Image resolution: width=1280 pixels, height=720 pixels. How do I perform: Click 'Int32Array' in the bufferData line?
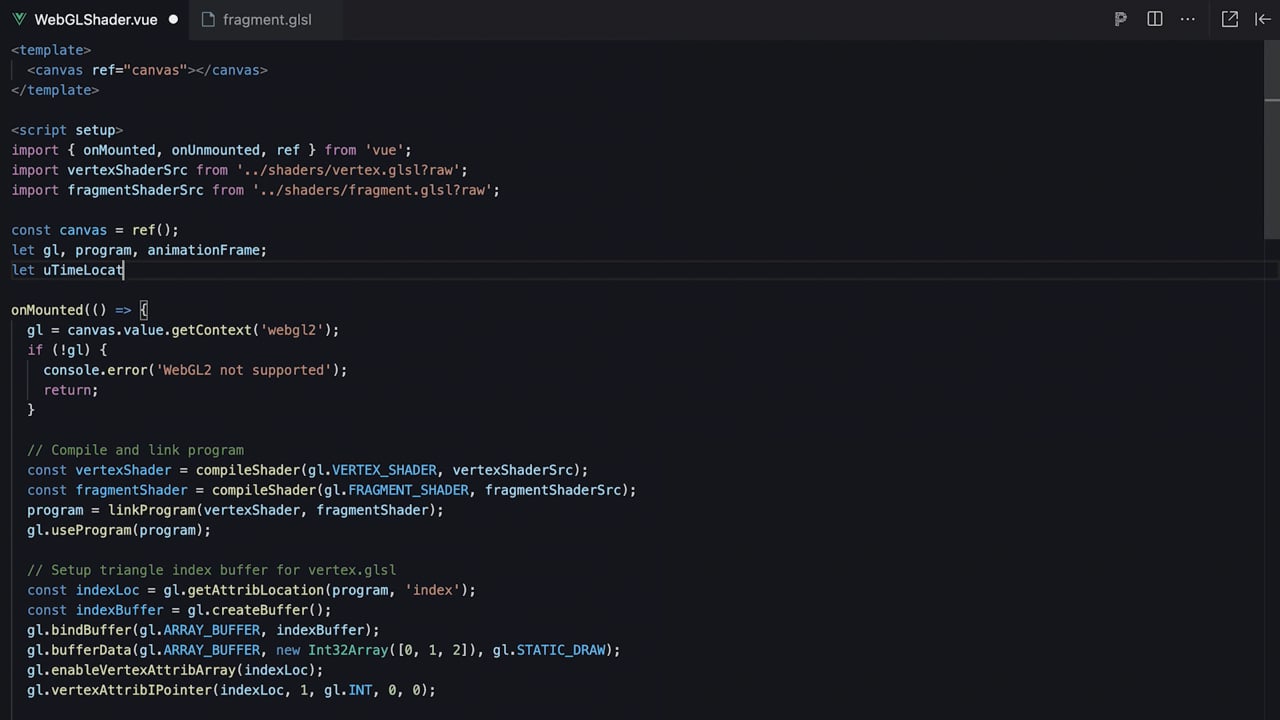pyautogui.click(x=348, y=650)
